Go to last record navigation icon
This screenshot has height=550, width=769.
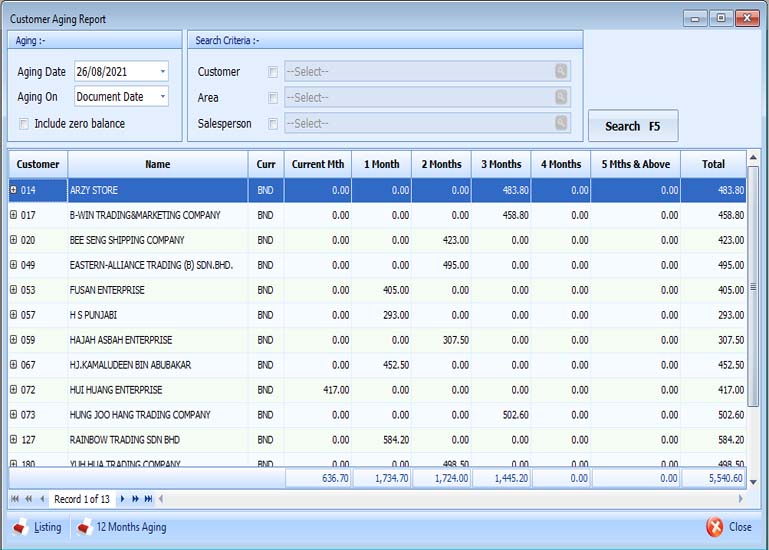[x=148, y=499]
